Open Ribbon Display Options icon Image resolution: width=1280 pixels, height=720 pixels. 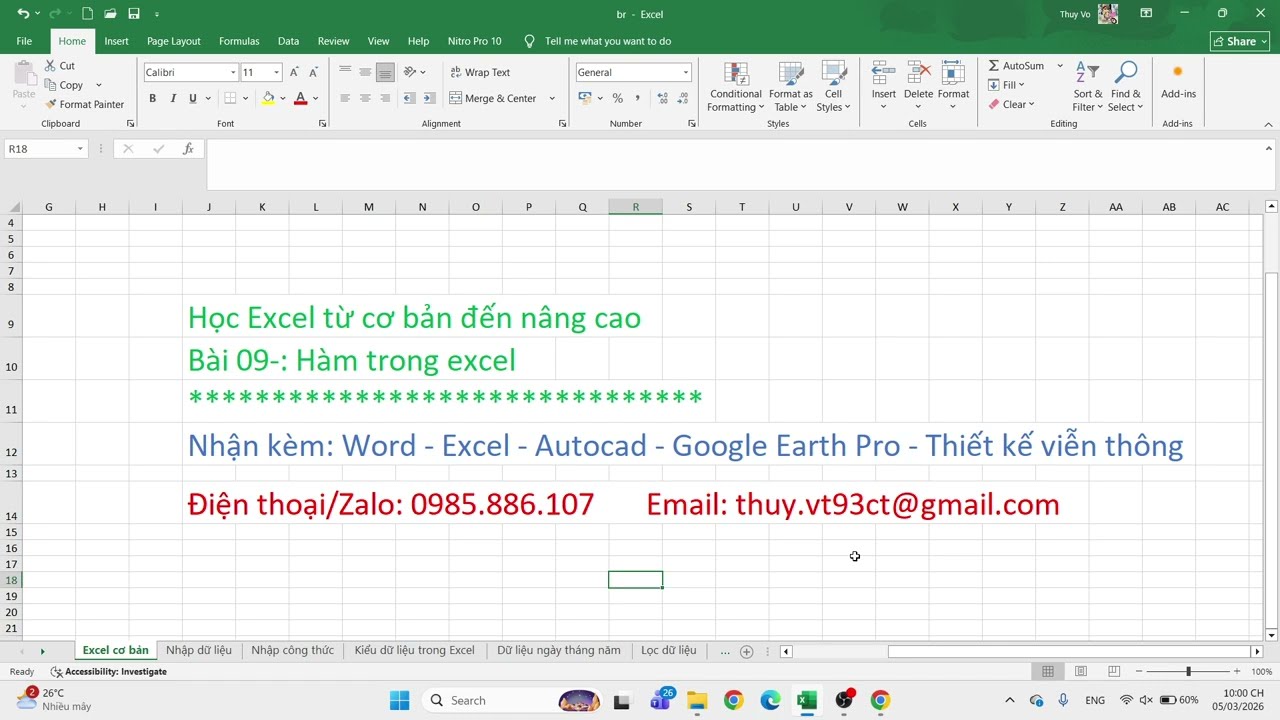tap(1146, 14)
